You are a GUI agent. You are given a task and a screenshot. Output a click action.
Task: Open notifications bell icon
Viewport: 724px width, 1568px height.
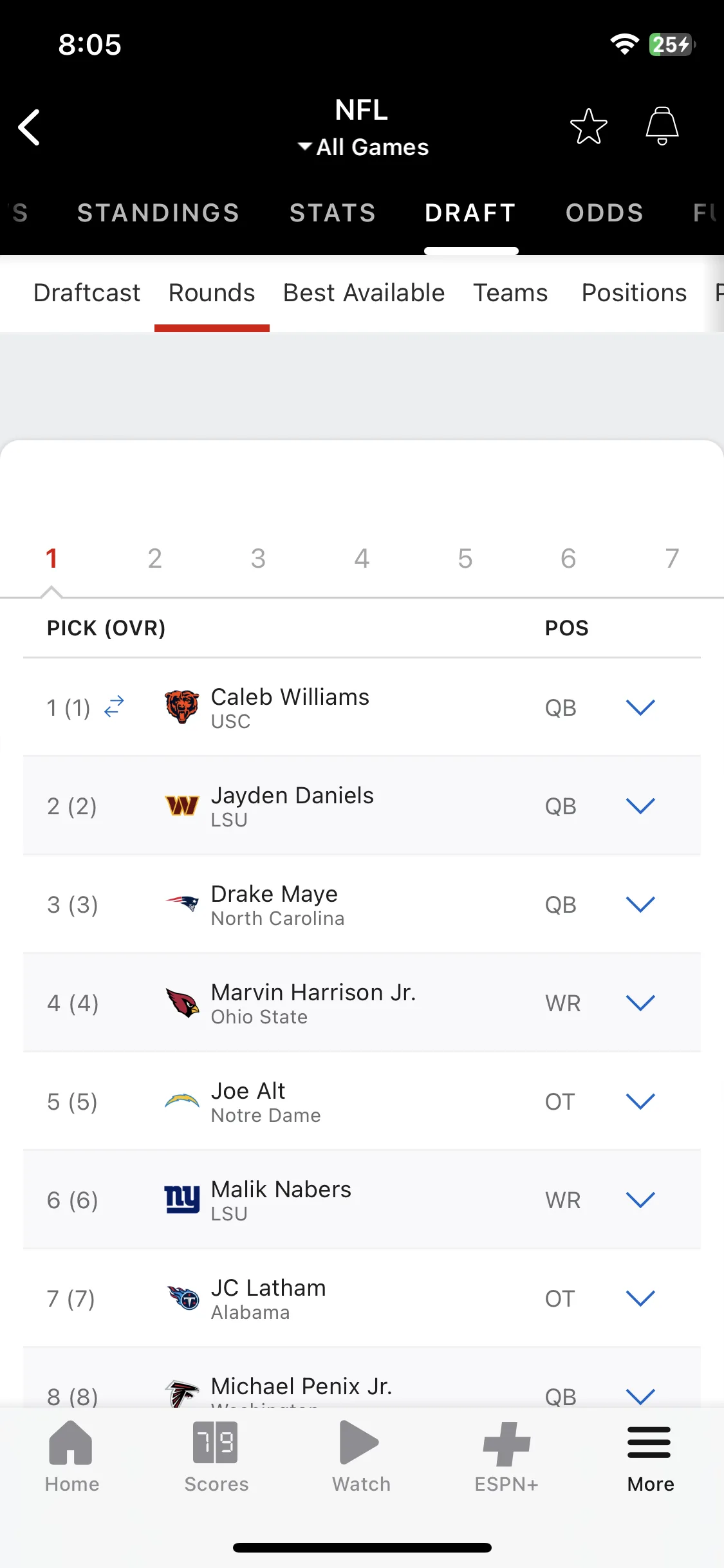pyautogui.click(x=662, y=126)
